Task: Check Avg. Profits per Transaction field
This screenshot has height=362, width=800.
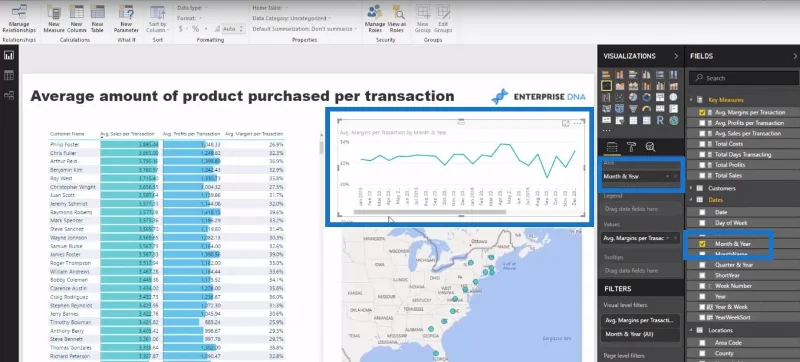Action: click(x=702, y=123)
